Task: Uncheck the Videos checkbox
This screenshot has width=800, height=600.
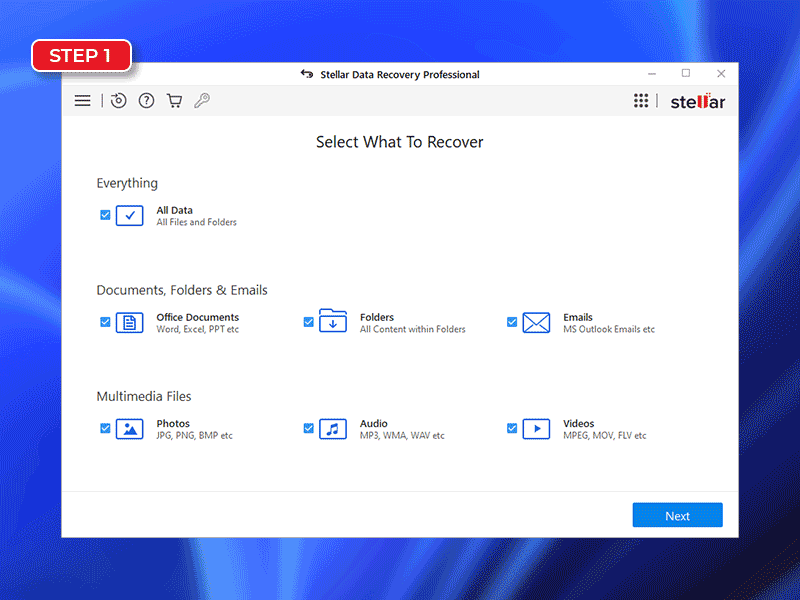Action: 512,428
